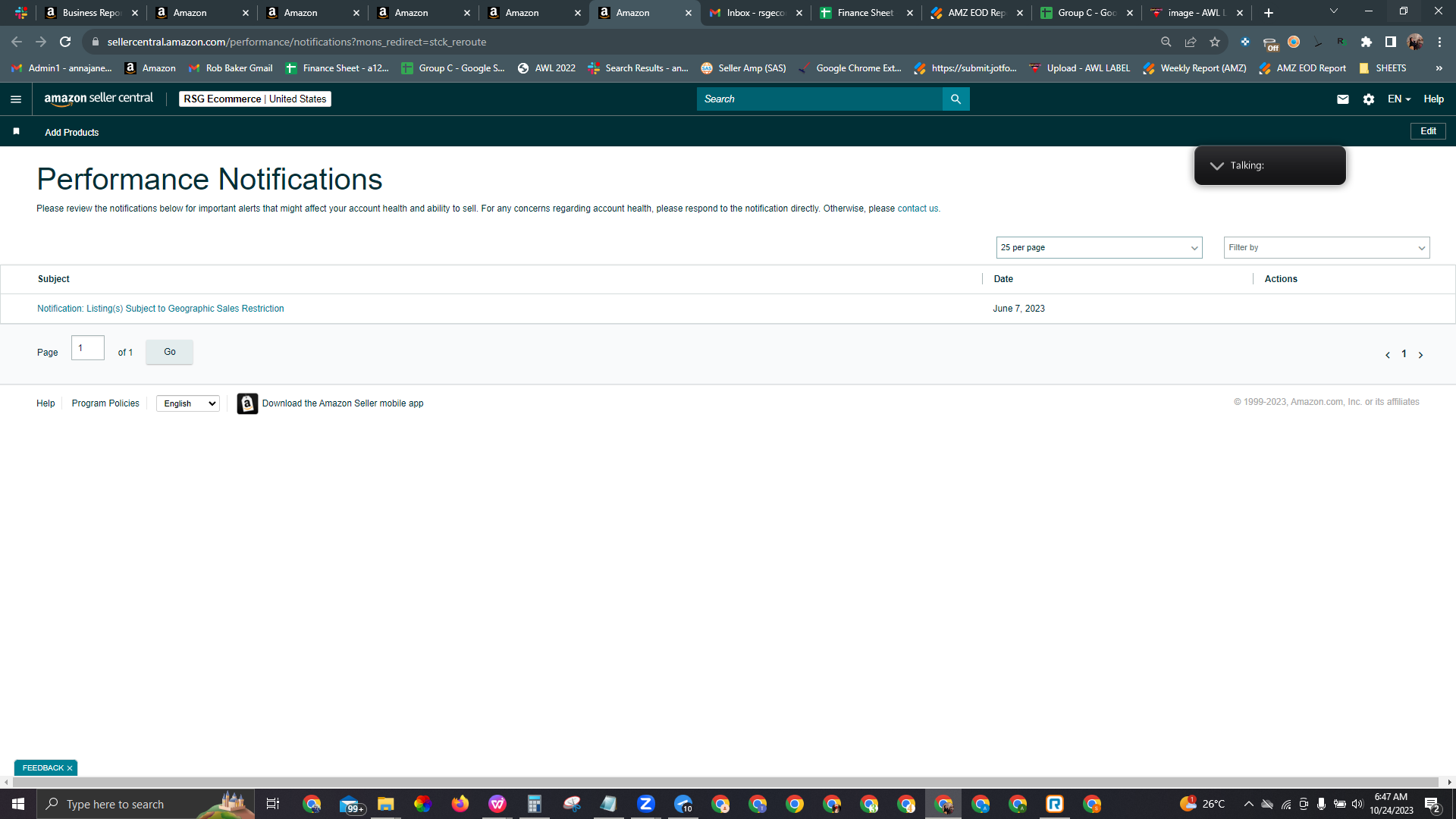Click the browser zoom magnifier icon
Viewport: 1456px width, 819px height.
point(1166,42)
